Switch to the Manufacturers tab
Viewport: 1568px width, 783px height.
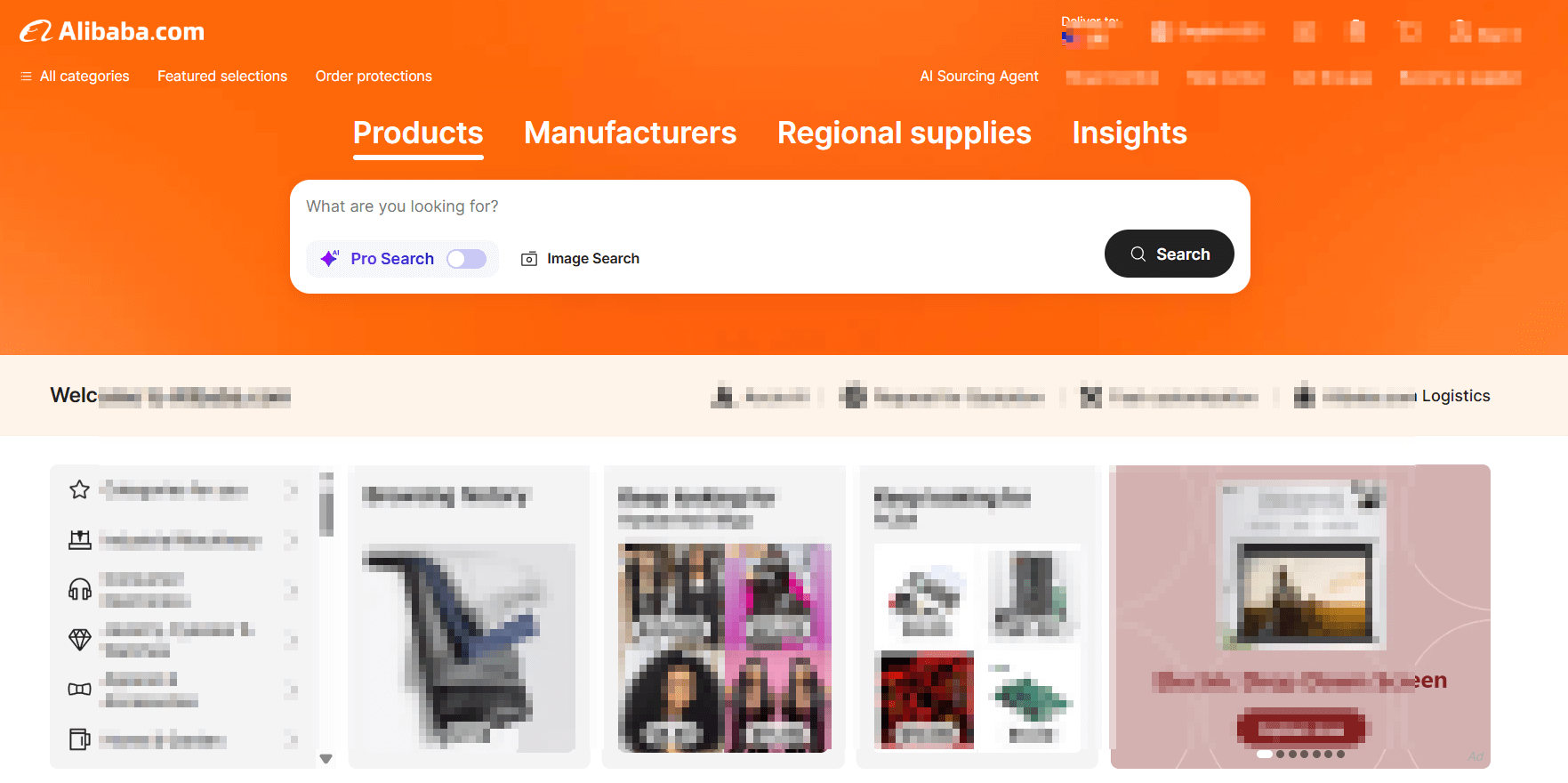(x=631, y=133)
